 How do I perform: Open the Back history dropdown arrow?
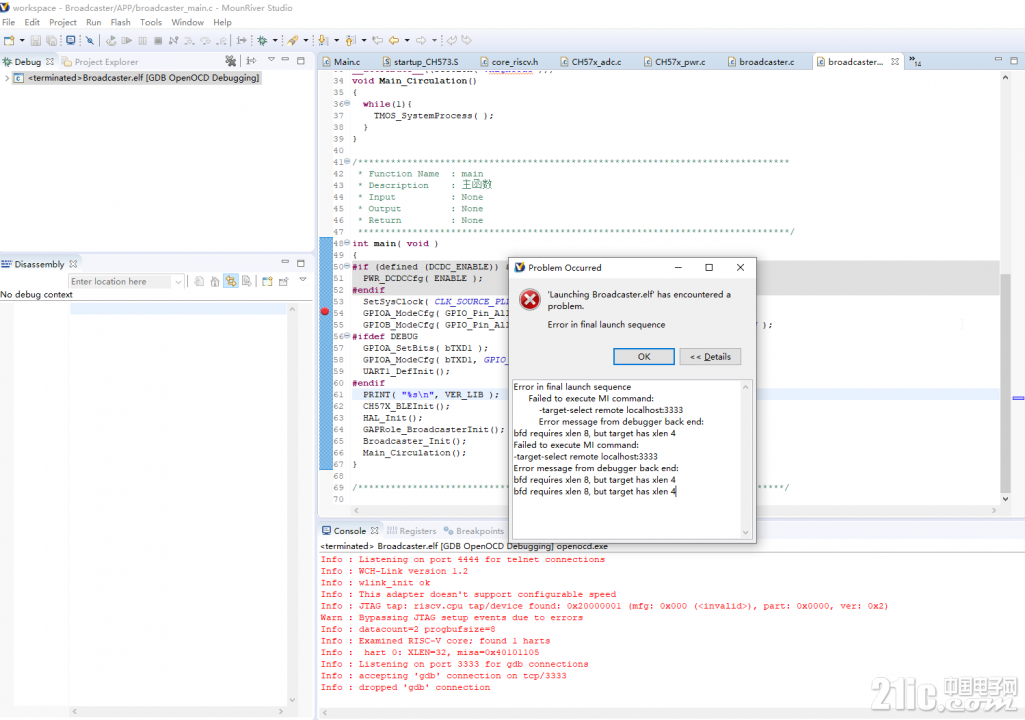pyautogui.click(x=407, y=41)
